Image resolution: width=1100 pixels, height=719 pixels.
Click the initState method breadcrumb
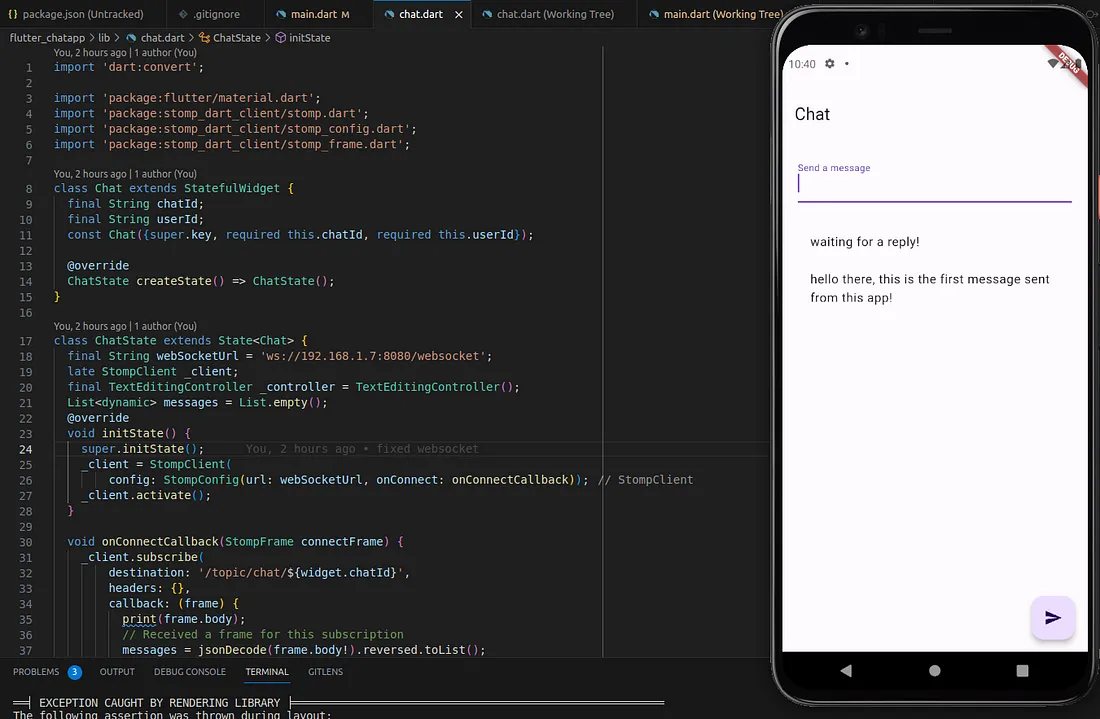pos(309,38)
